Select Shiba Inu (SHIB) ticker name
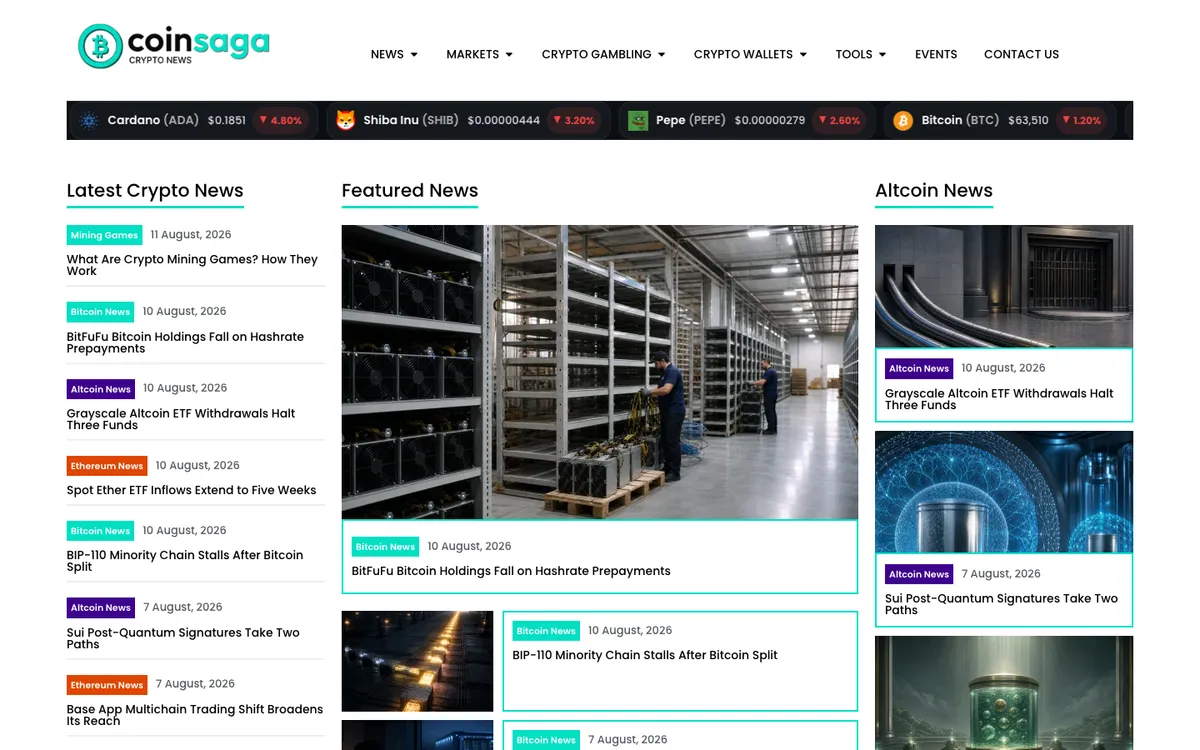 [x=411, y=120]
